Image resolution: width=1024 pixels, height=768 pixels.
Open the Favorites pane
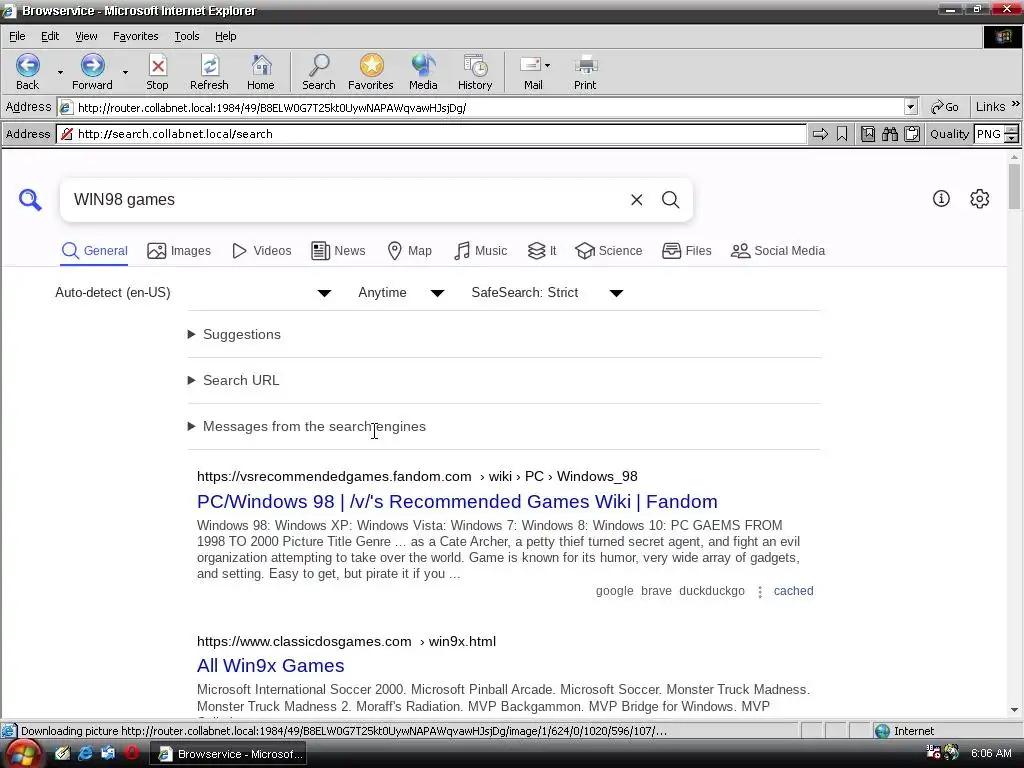click(371, 72)
